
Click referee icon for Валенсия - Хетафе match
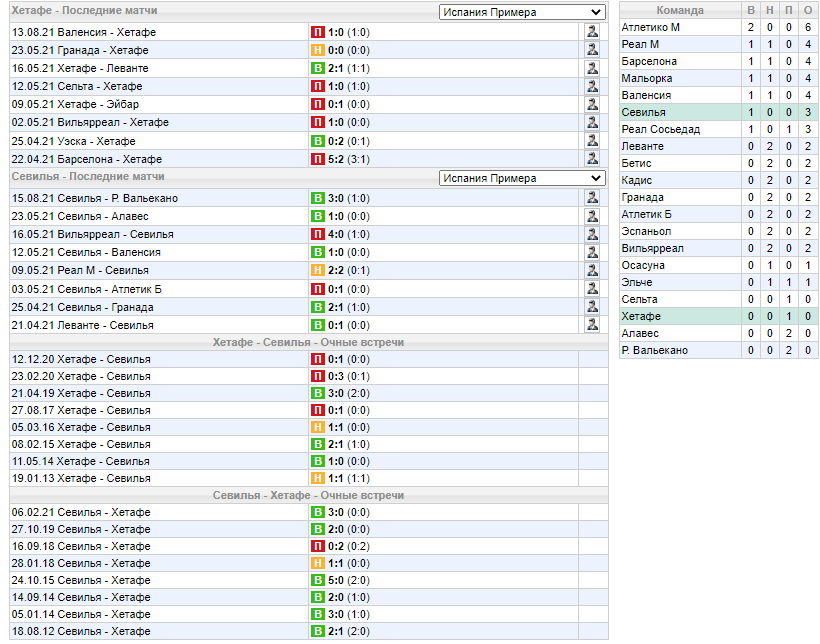592,32
